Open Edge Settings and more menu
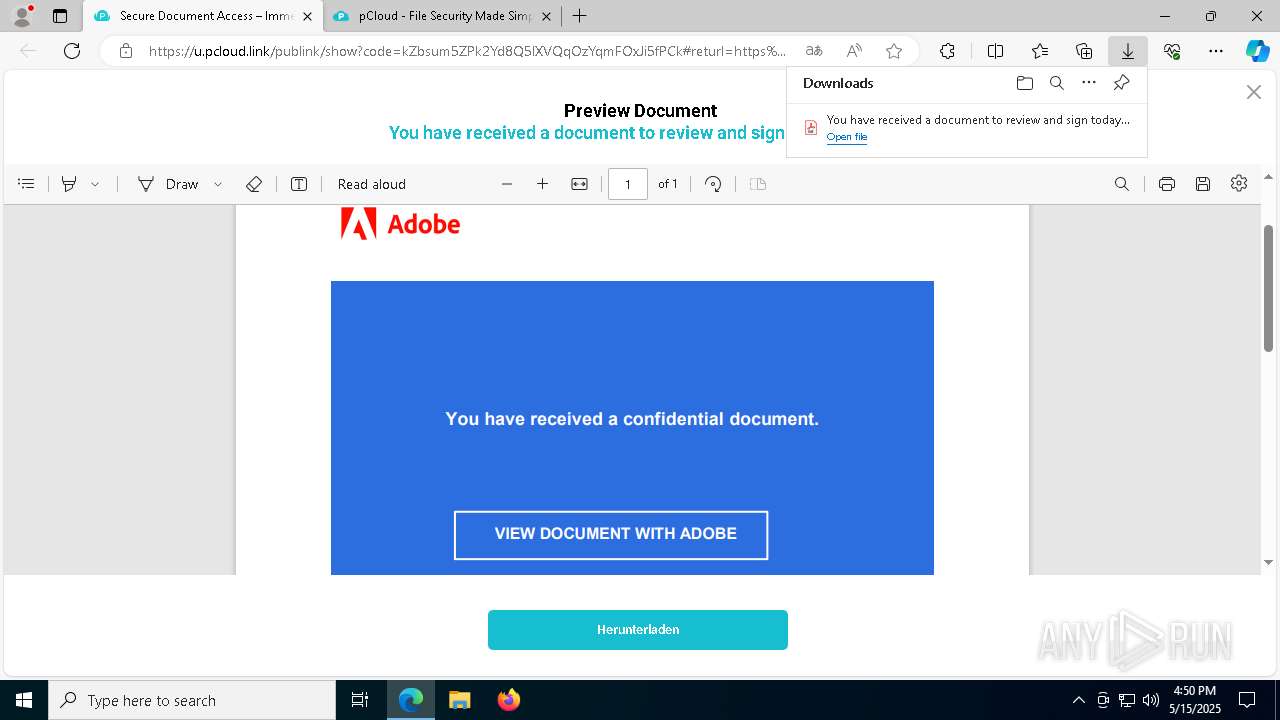Viewport: 1280px width, 720px height. [x=1216, y=51]
